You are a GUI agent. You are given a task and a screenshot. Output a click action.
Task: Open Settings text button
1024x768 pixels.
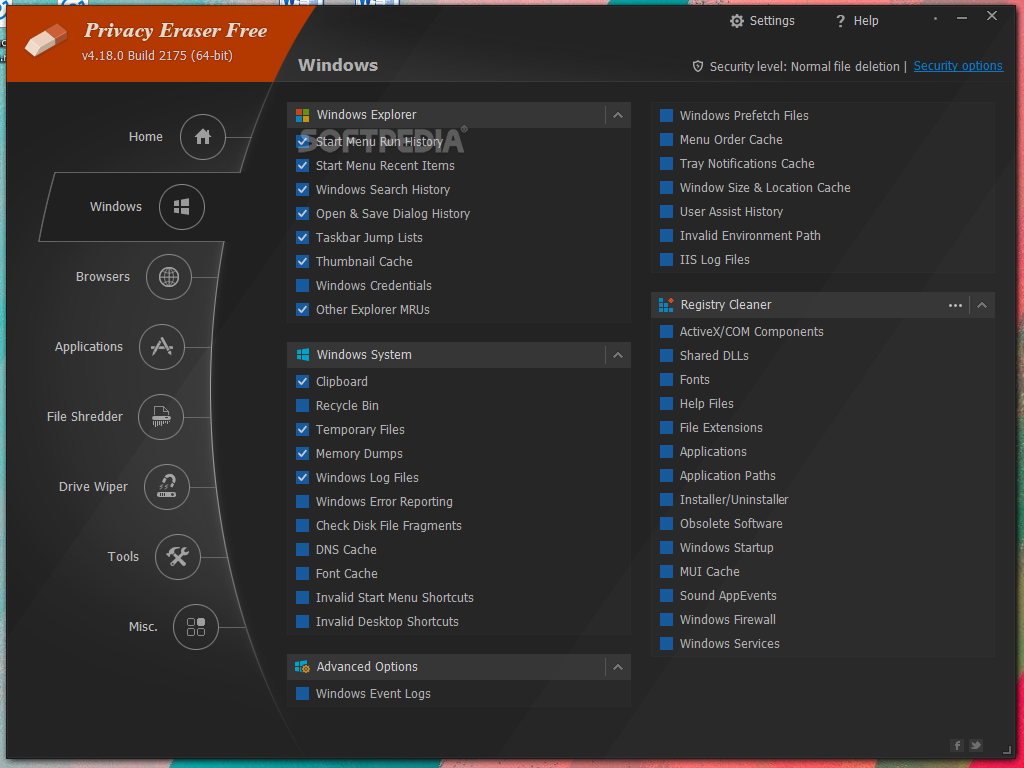pyautogui.click(x=772, y=21)
